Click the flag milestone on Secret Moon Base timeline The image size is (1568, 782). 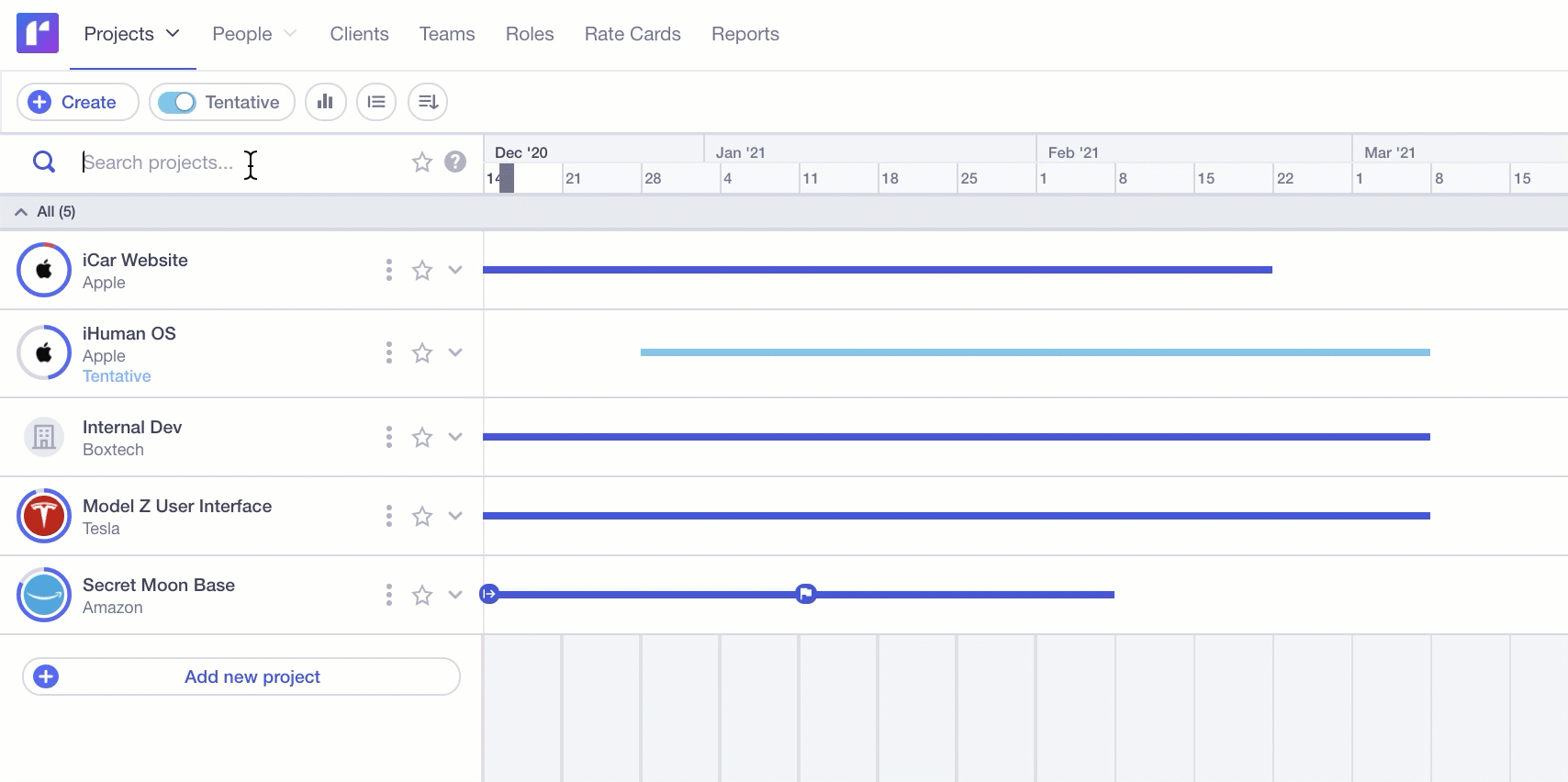coord(806,594)
